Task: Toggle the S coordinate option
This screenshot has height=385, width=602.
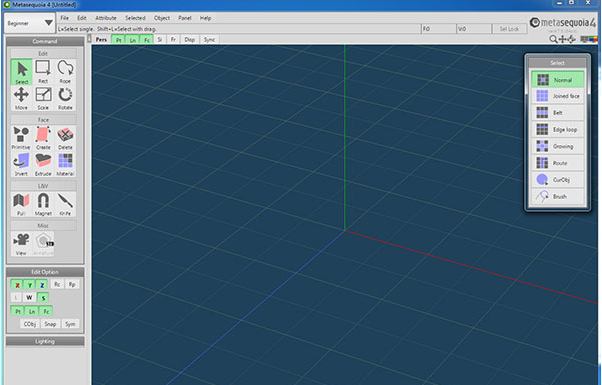Action: pos(43,297)
